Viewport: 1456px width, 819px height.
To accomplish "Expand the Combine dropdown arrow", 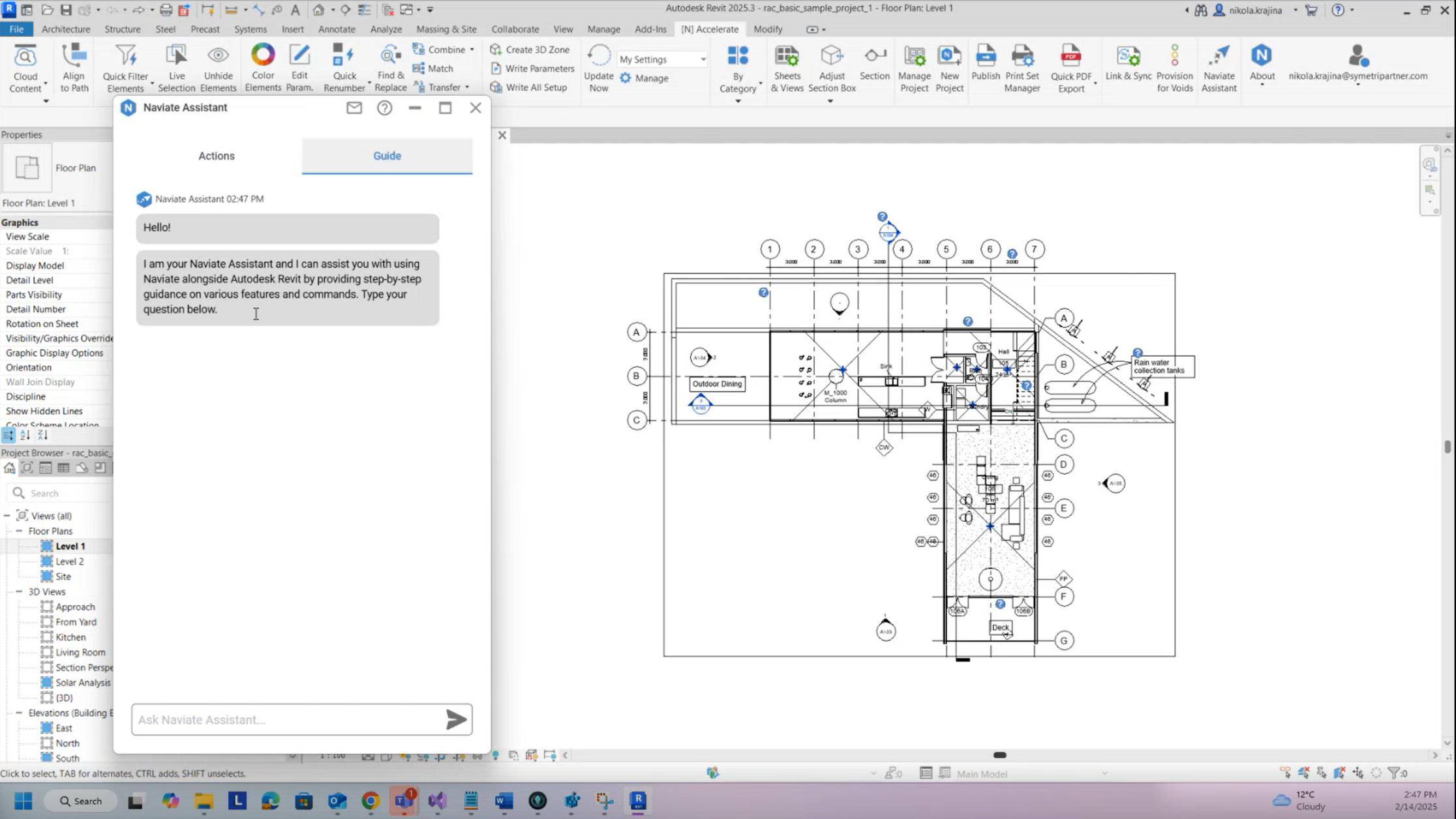I will coord(472,50).
